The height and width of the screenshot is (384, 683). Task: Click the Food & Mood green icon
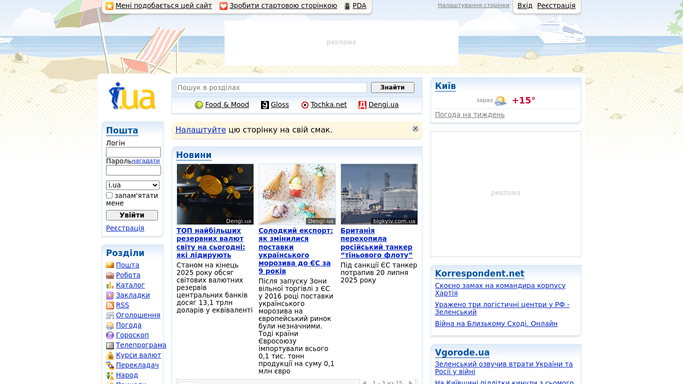pyautogui.click(x=199, y=105)
